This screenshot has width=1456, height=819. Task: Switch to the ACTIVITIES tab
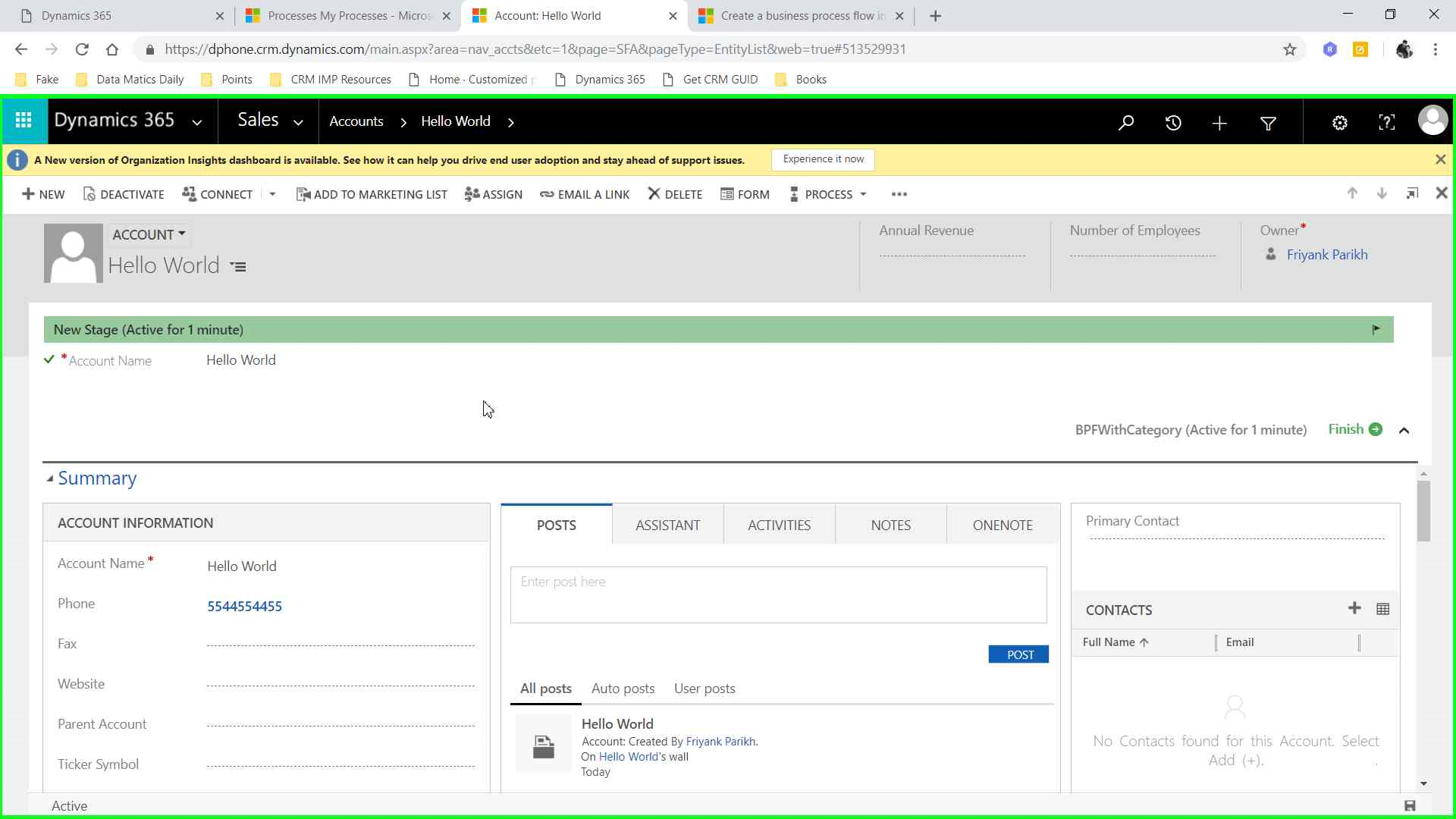tap(779, 525)
